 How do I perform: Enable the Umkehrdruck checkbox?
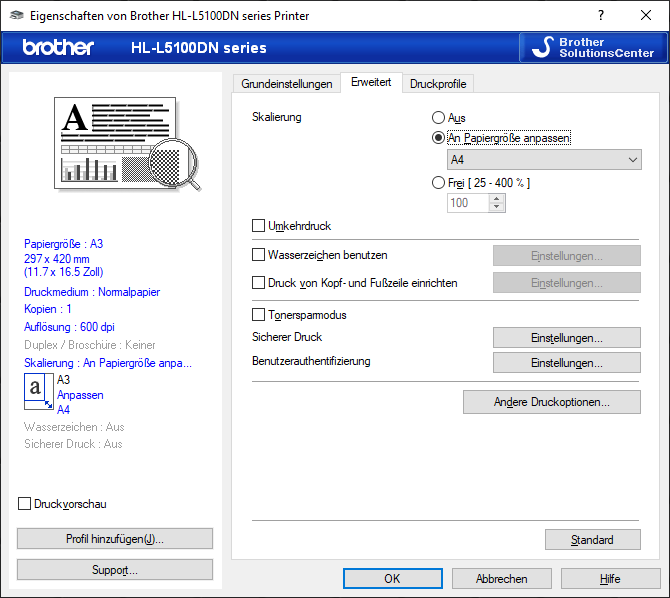click(259, 226)
